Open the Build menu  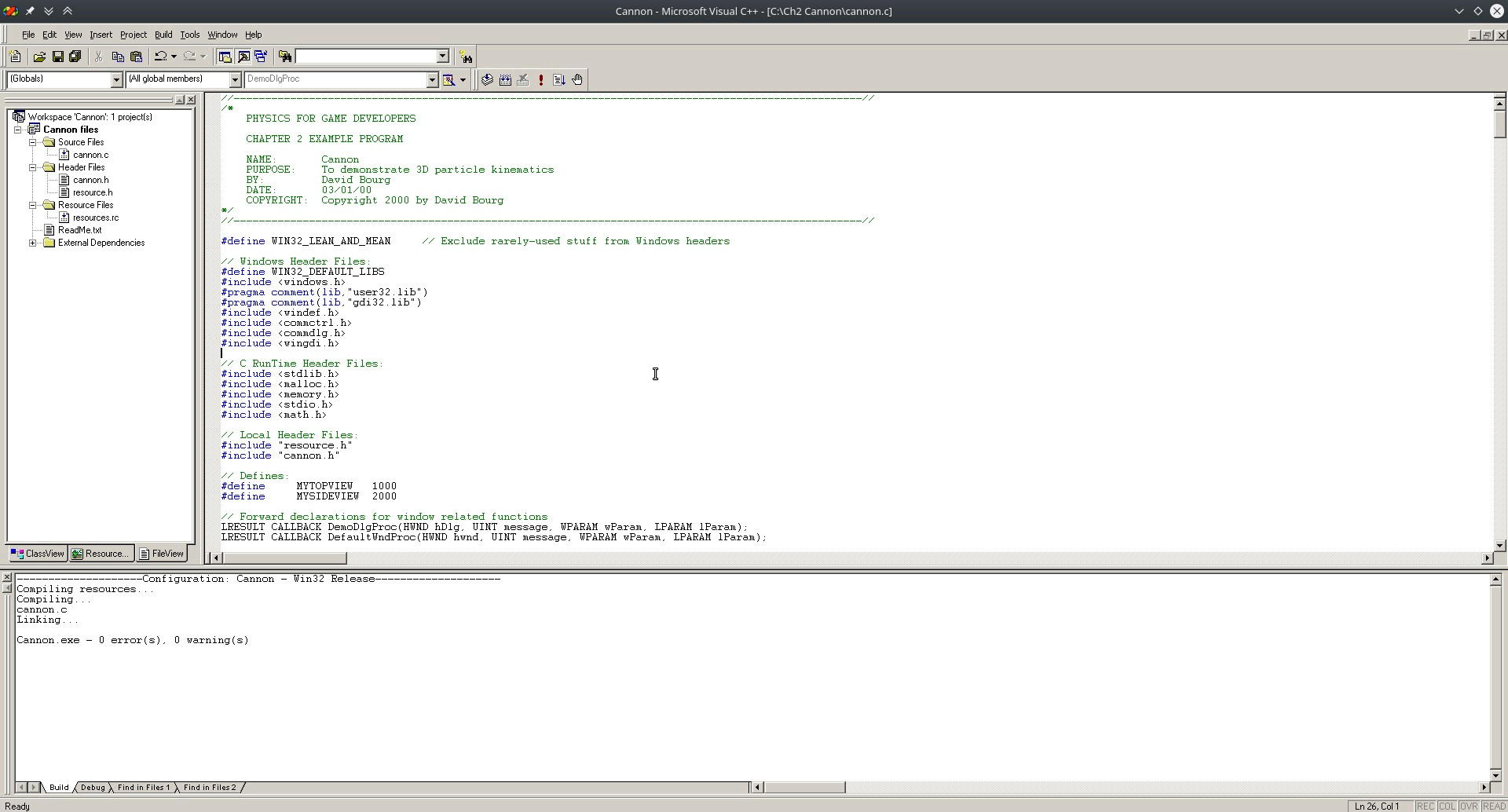point(163,35)
